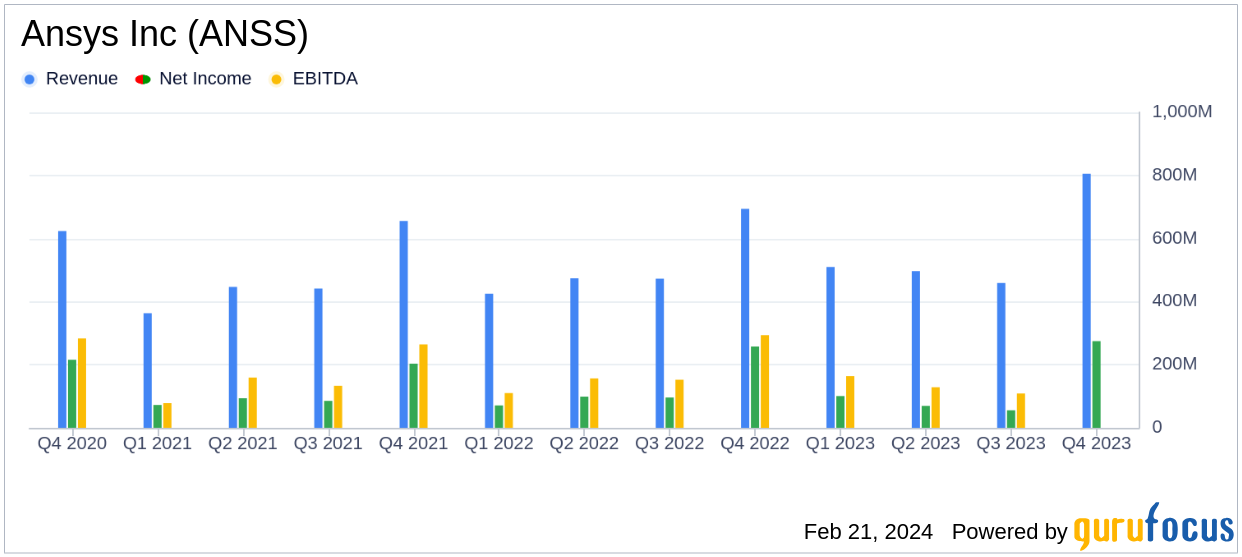Toggle the Net Income legend item
Viewport: 1242px width, 557px height.
tap(193, 79)
